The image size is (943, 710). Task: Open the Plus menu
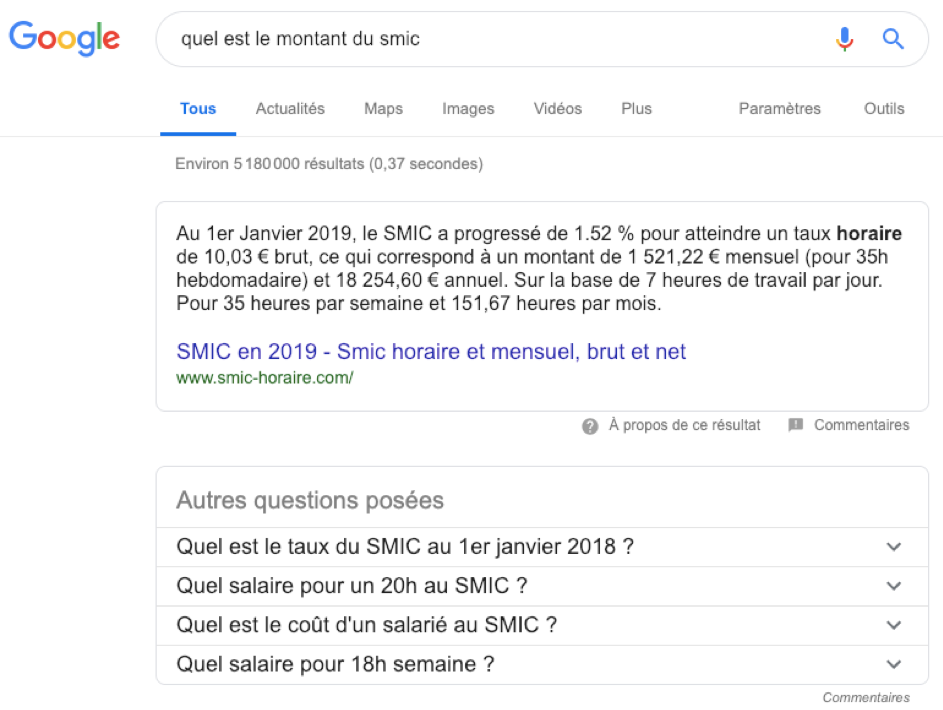point(636,109)
